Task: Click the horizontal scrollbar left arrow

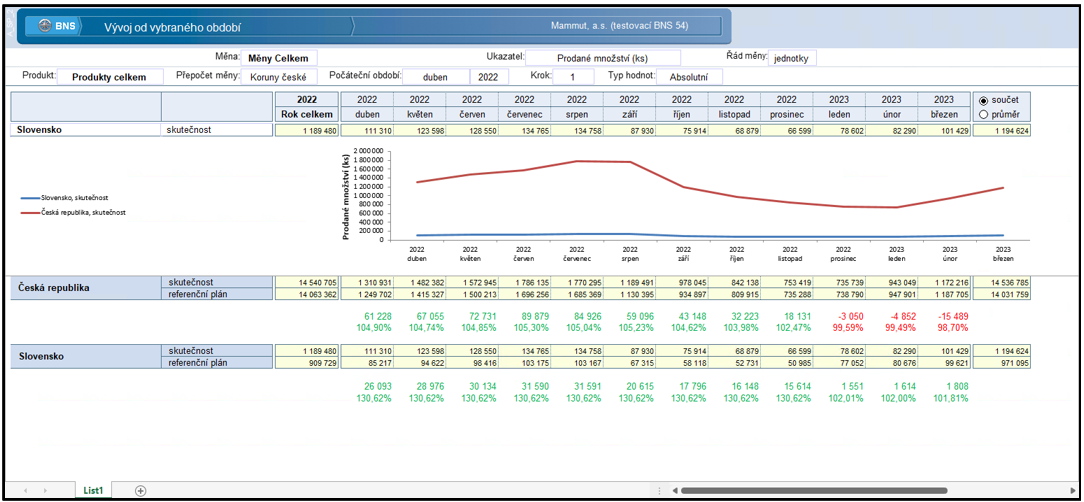Action: coord(675,490)
